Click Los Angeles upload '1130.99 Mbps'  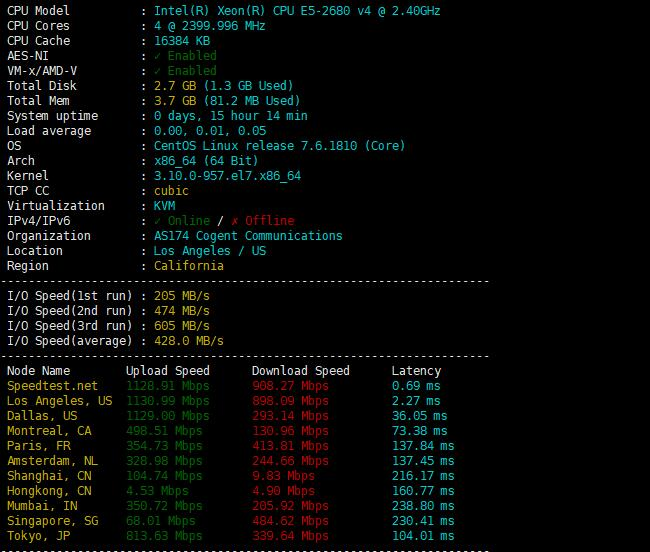168,401
